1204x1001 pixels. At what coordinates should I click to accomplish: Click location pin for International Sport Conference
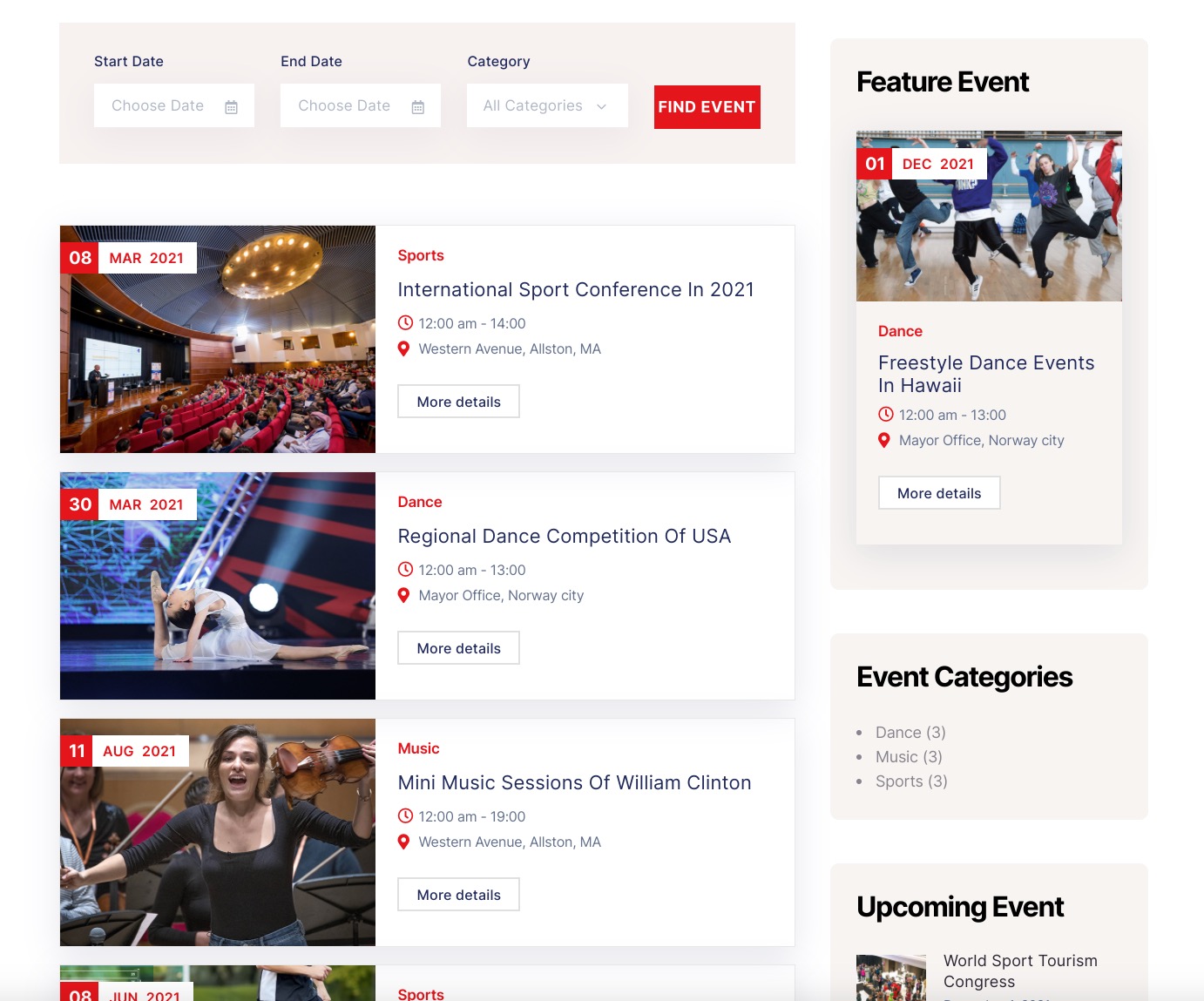(x=403, y=348)
